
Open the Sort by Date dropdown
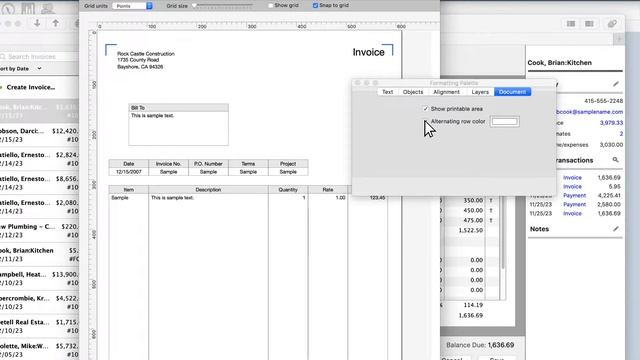21,69
